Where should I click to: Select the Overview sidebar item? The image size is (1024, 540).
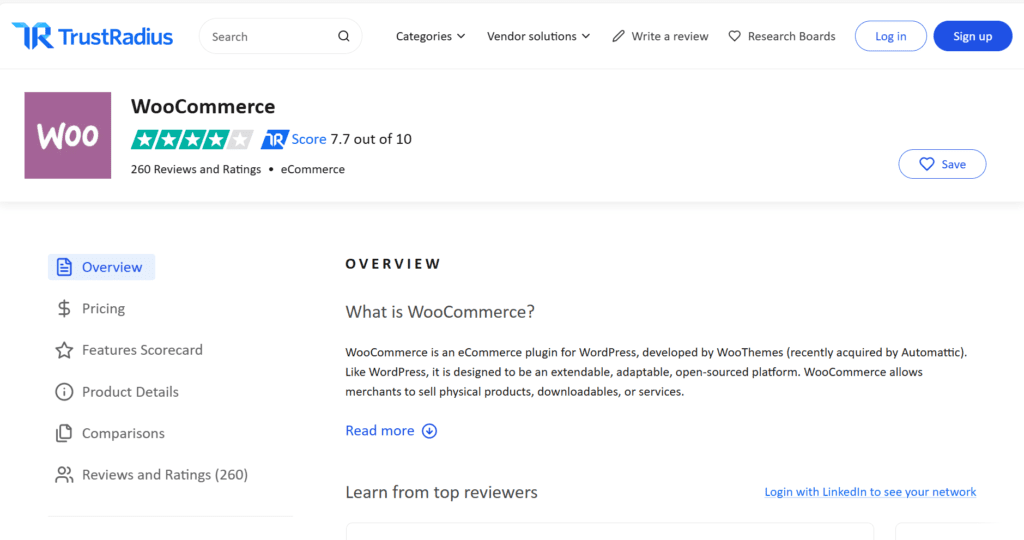101,267
